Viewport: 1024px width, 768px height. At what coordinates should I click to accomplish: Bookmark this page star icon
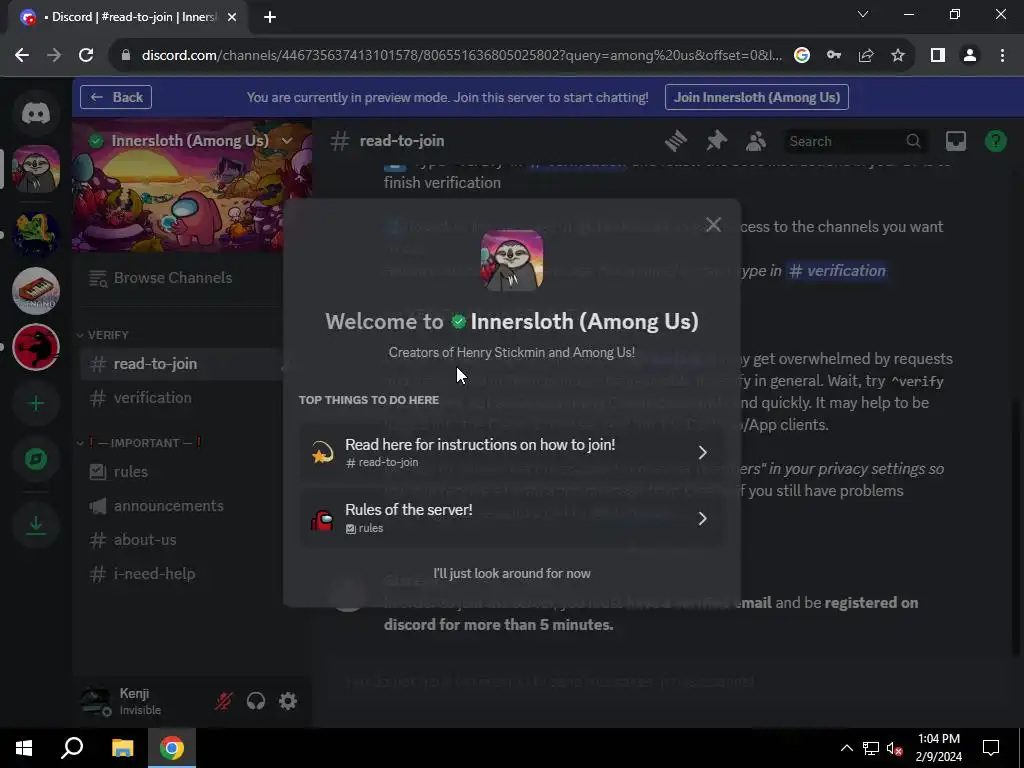tap(898, 56)
